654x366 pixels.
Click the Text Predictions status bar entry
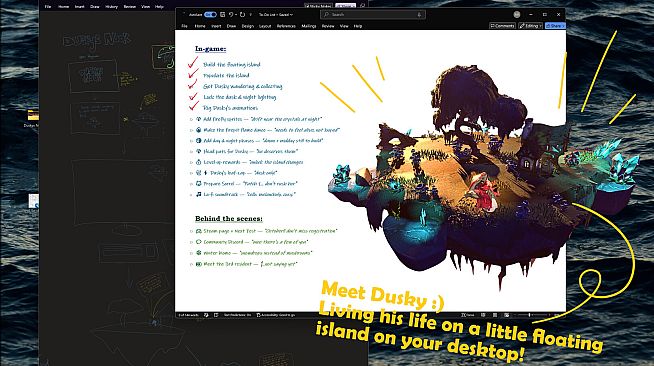pyautogui.click(x=237, y=315)
